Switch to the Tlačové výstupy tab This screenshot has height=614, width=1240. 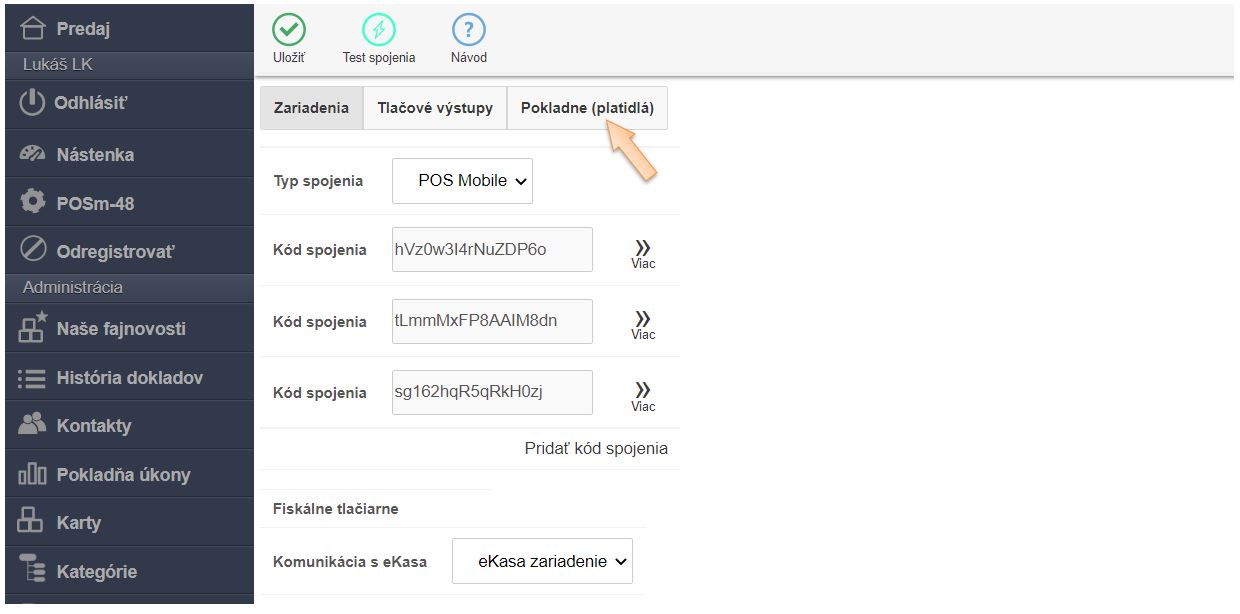coord(435,108)
